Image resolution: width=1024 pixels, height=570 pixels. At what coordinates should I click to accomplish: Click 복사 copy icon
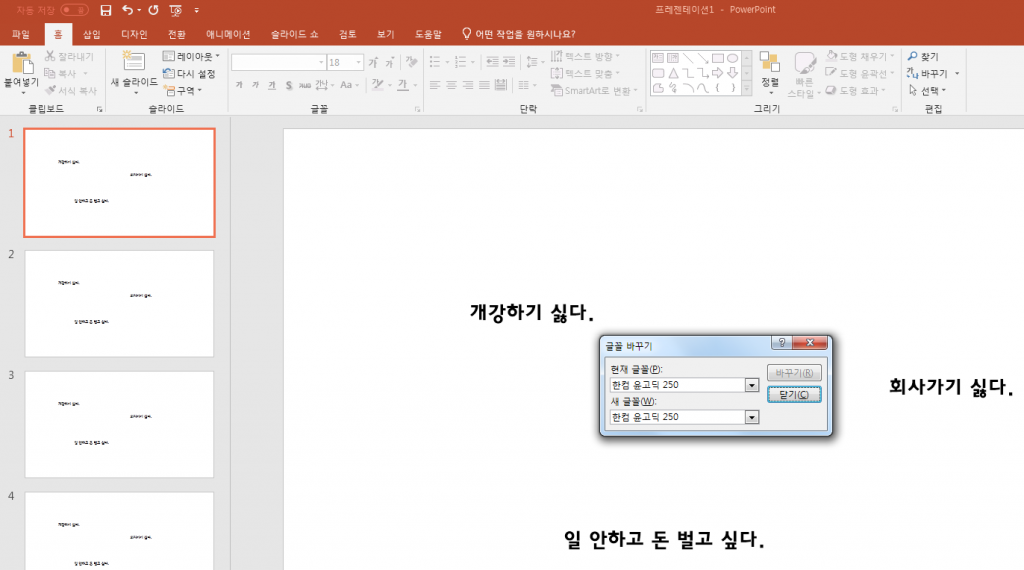click(x=50, y=73)
